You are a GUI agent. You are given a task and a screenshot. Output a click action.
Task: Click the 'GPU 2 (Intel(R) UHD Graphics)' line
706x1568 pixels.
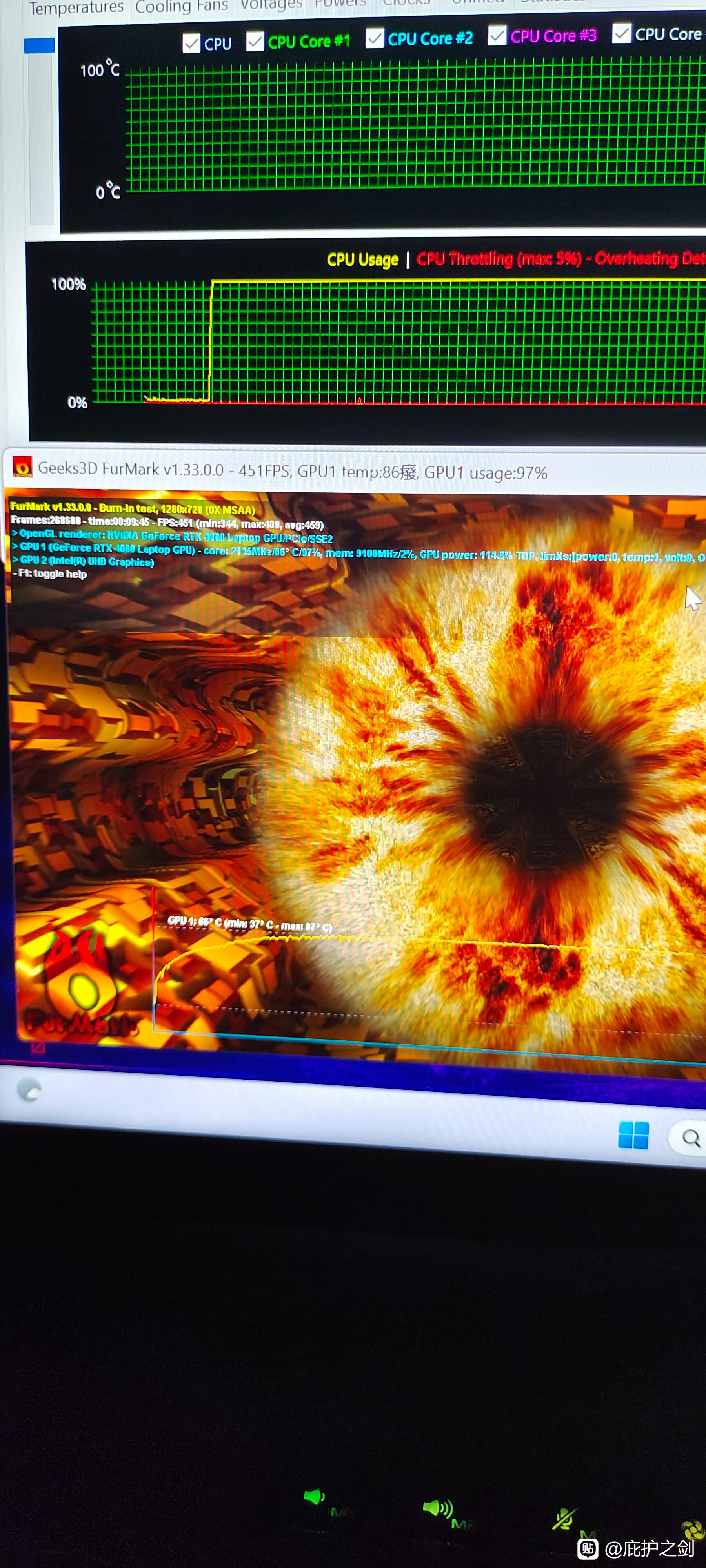pyautogui.click(x=84, y=561)
